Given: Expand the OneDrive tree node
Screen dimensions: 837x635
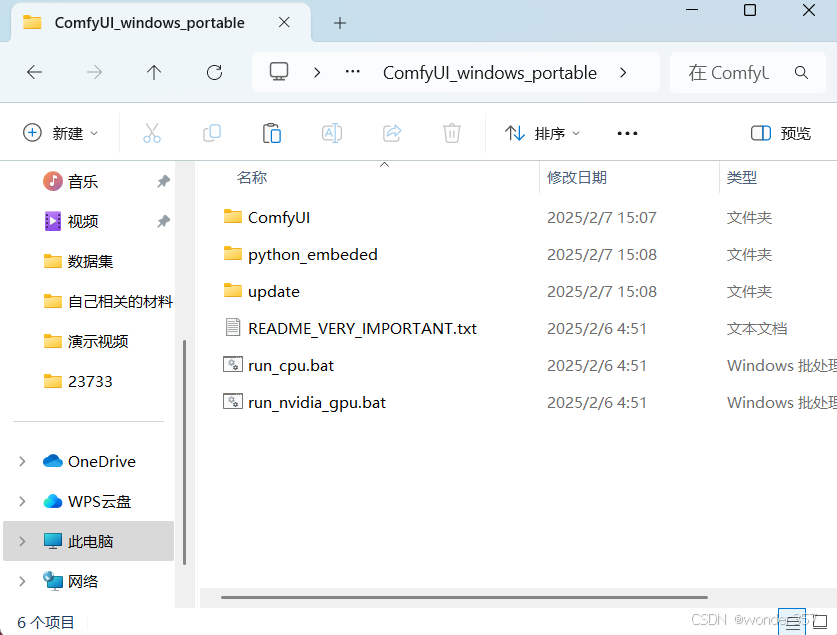Looking at the screenshot, I should (22, 461).
